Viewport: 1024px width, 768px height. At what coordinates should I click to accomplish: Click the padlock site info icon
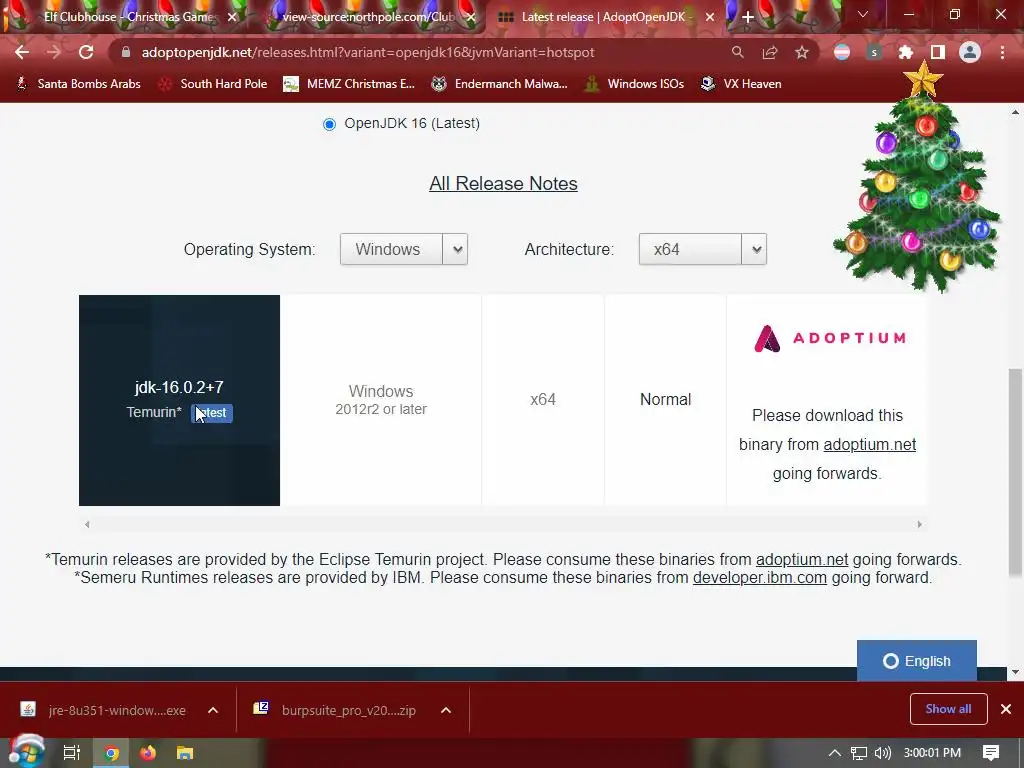point(126,52)
